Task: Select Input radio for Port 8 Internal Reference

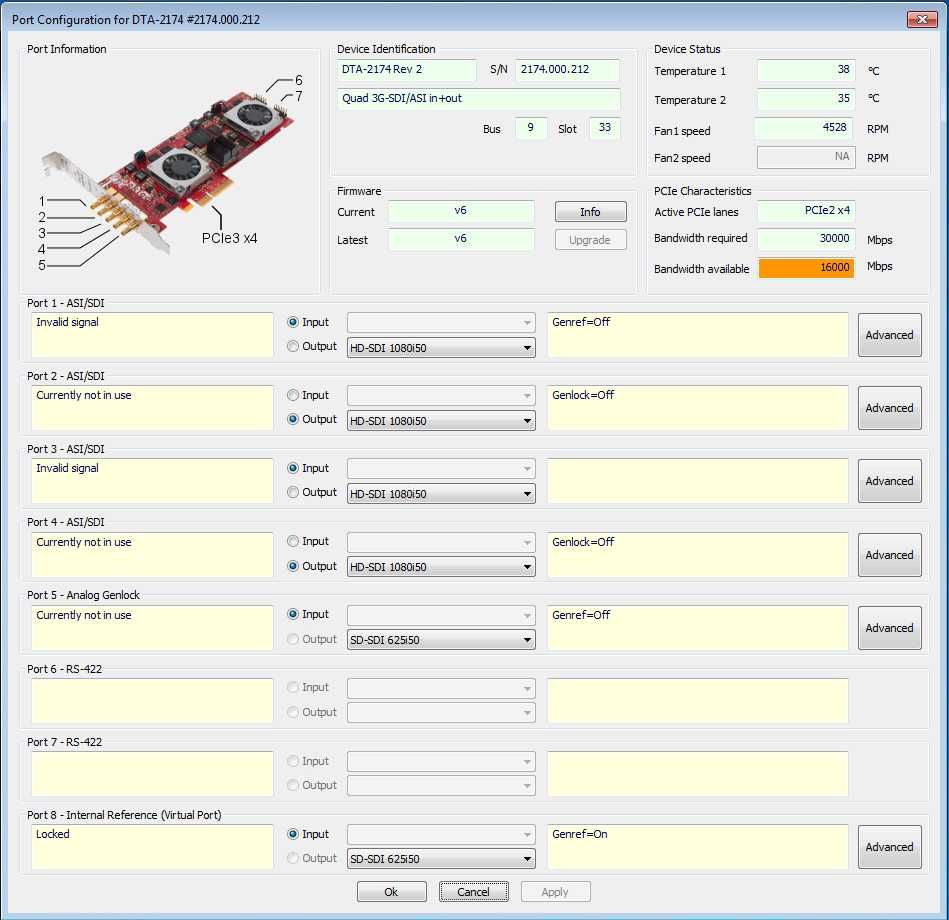Action: (x=293, y=834)
